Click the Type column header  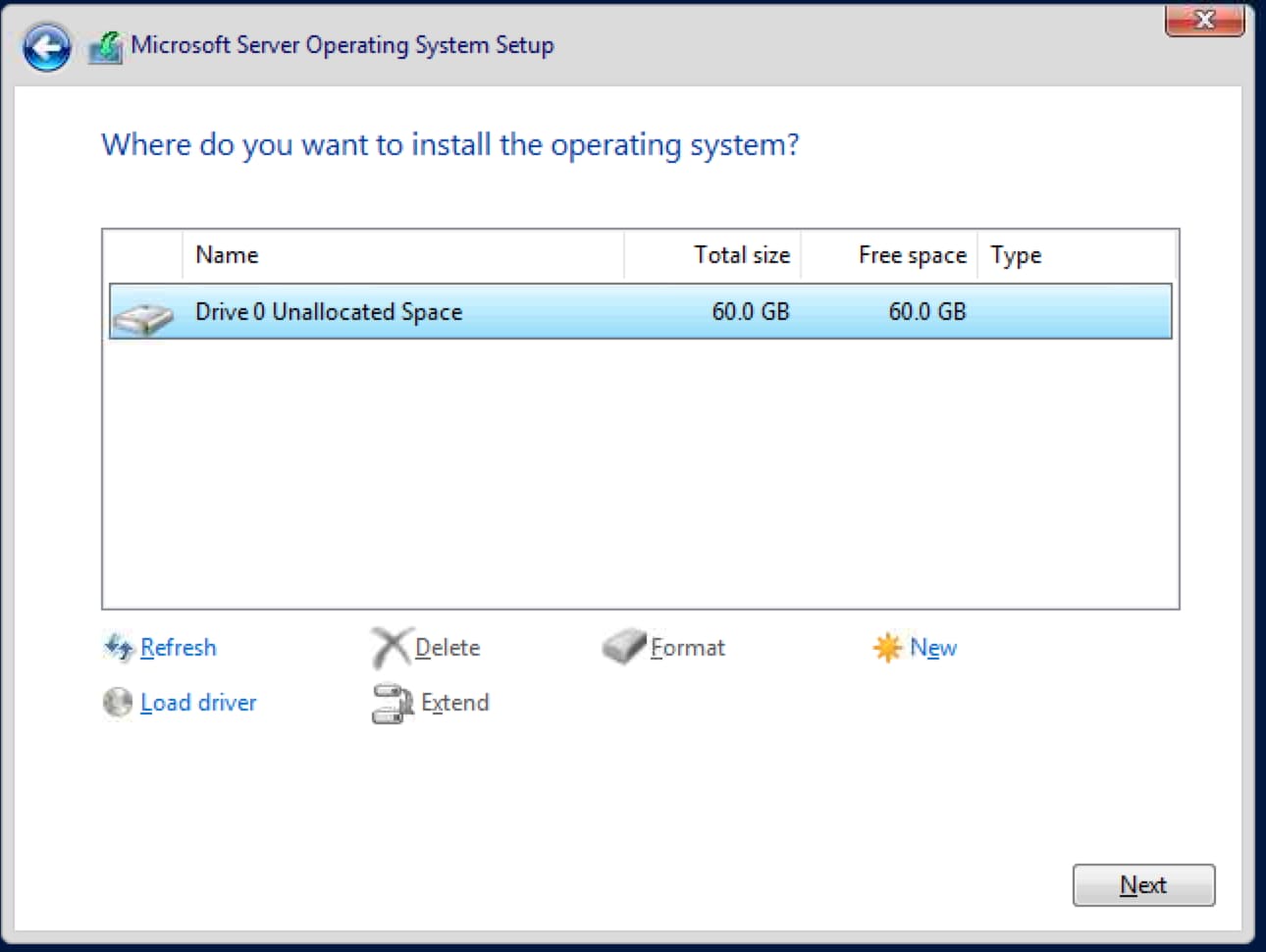(x=1016, y=255)
